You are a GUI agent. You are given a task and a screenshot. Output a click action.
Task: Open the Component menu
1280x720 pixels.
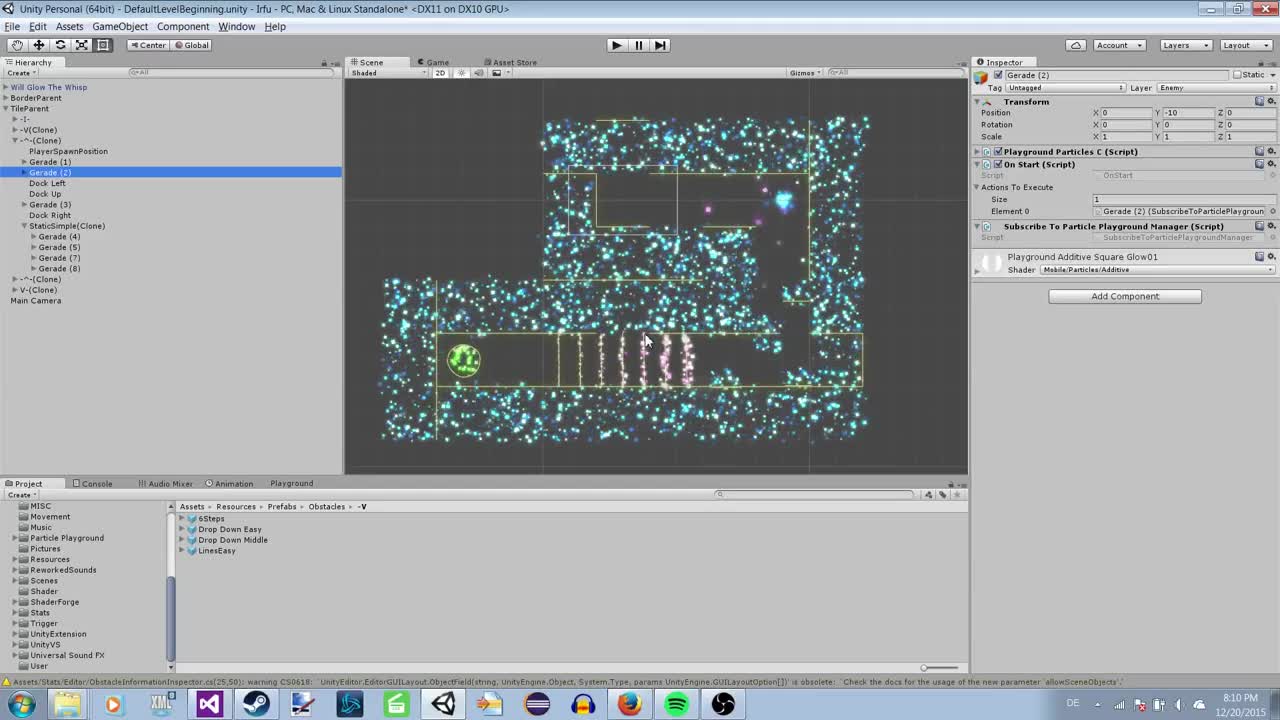pyautogui.click(x=183, y=27)
